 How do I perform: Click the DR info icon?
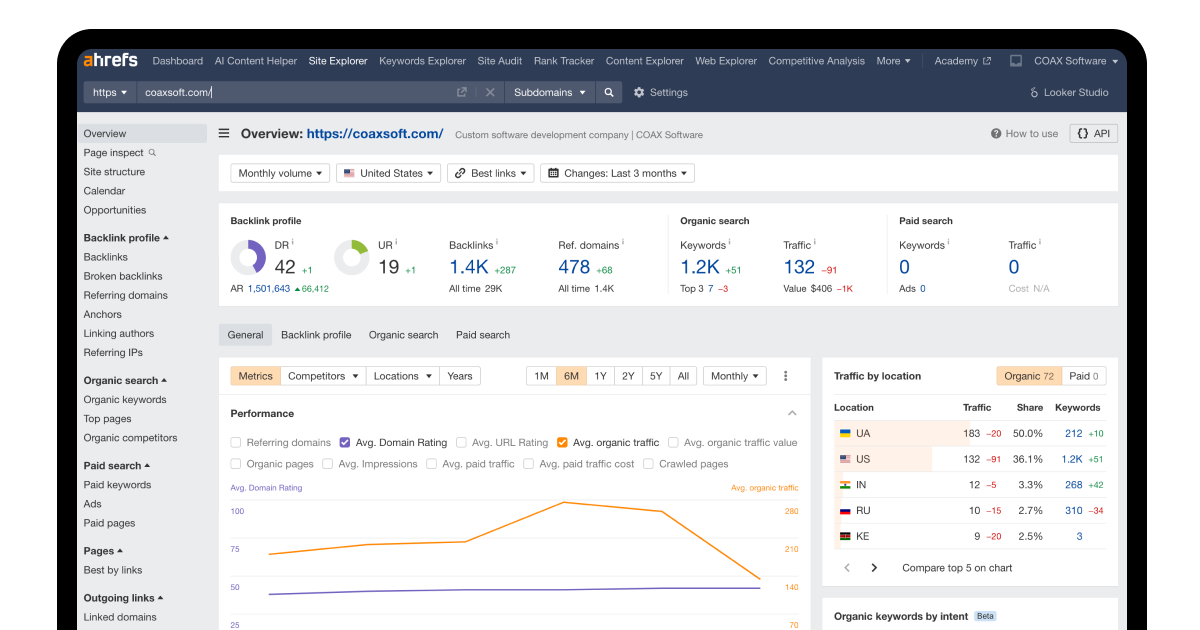[x=293, y=241]
